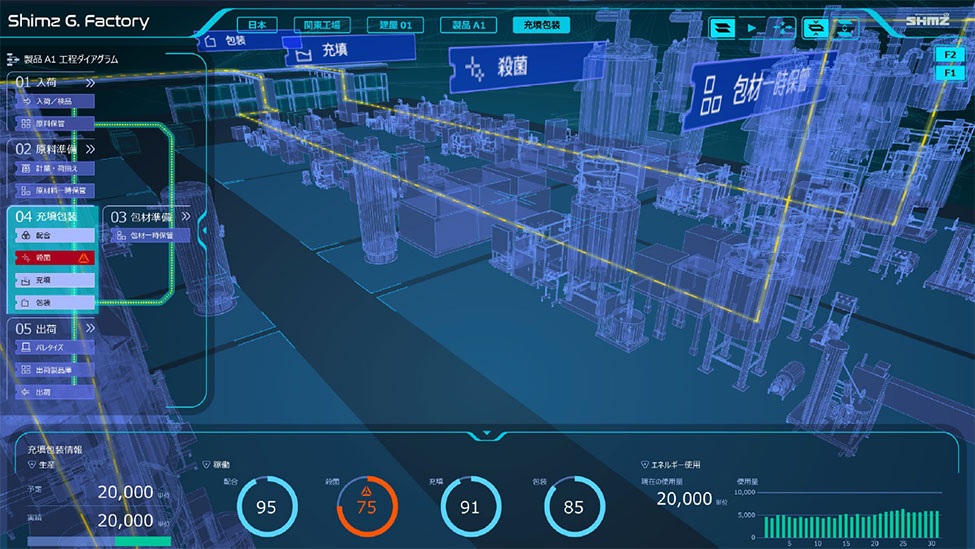This screenshot has width=975, height=549.
Task: Open the 04 充填包装 section header
Action: point(47,216)
